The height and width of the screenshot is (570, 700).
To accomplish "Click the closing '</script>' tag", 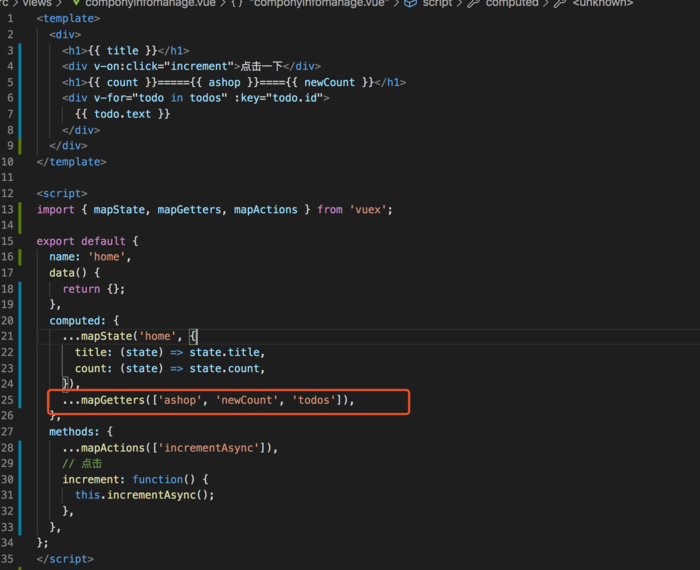I will coord(65,559).
